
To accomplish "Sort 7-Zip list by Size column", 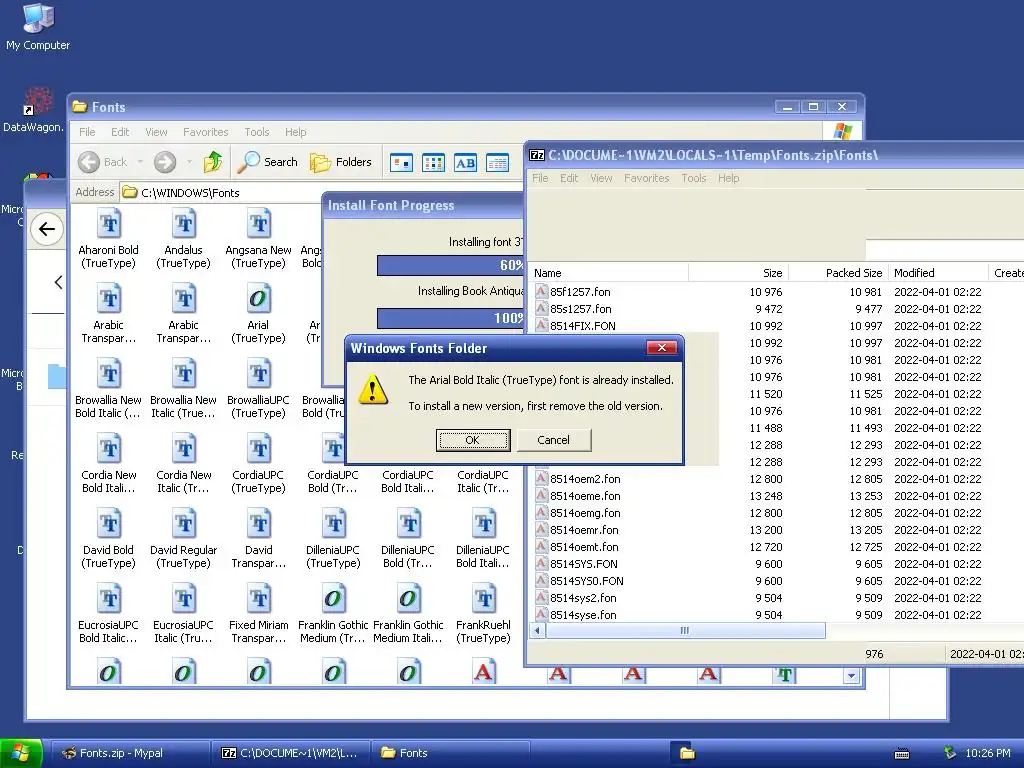I will point(738,273).
